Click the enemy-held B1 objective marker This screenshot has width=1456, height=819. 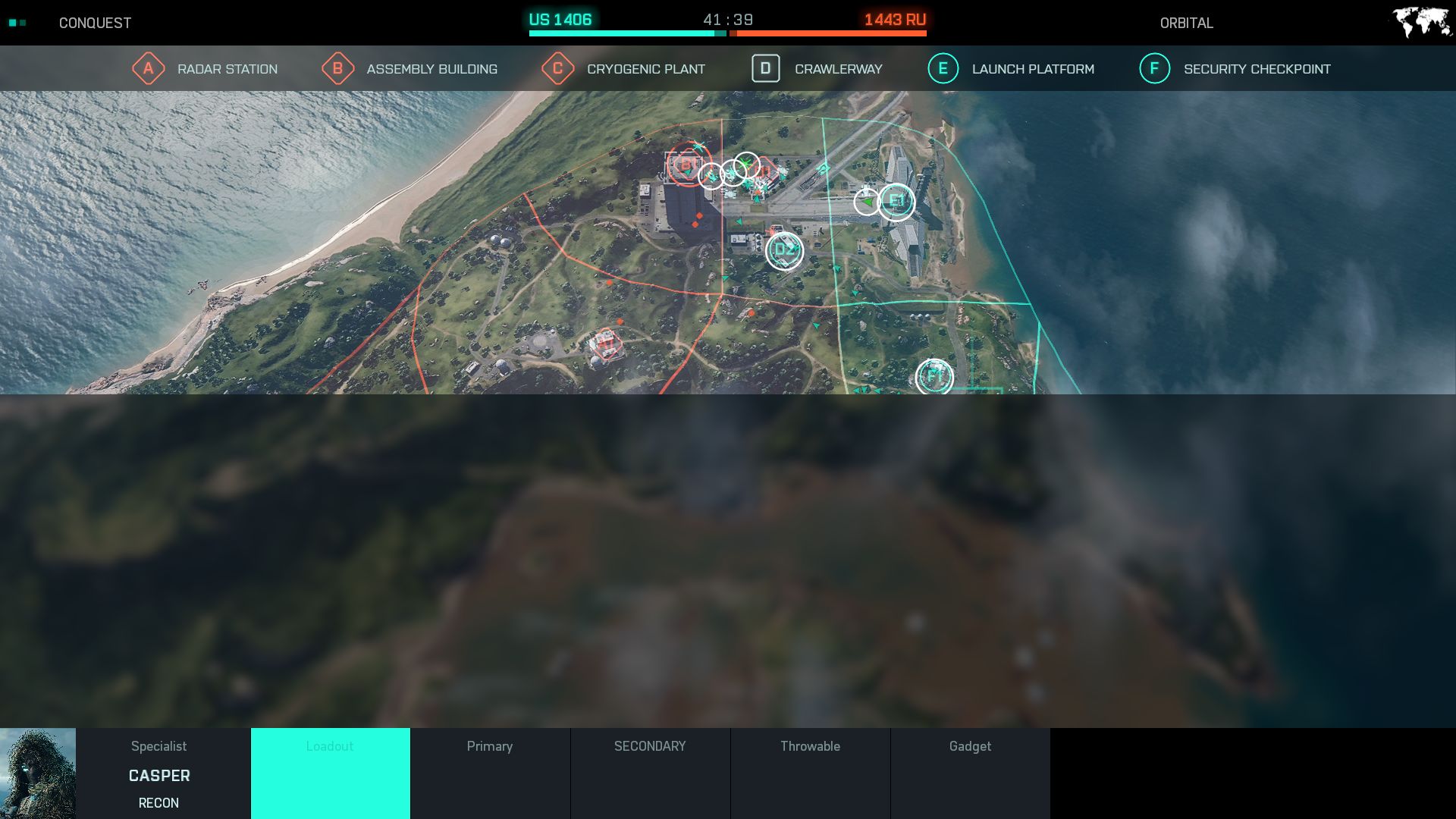coord(687,165)
